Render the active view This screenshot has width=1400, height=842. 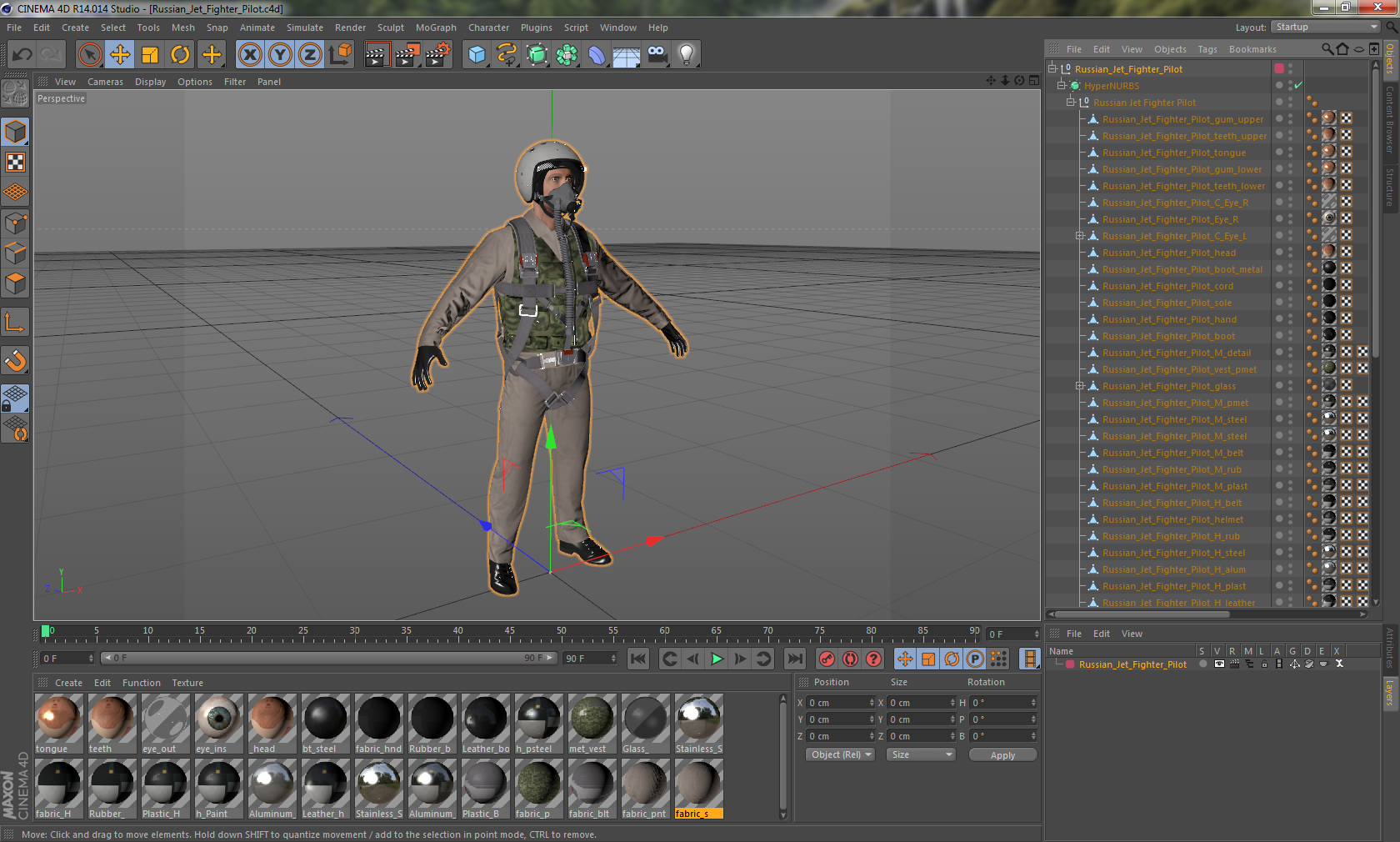click(377, 55)
